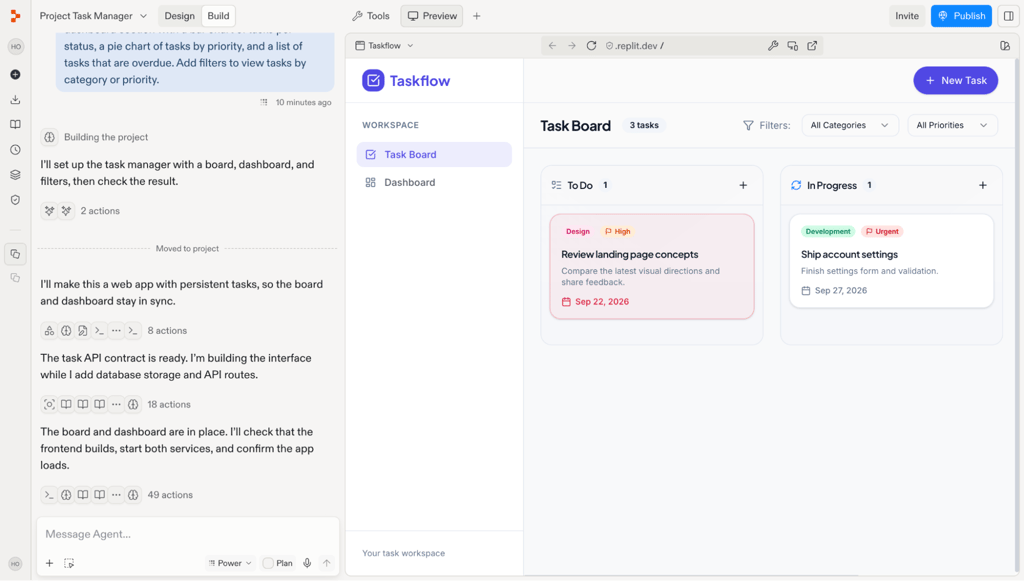Switch to the Design tab
The height and width of the screenshot is (581, 1024).
180,16
